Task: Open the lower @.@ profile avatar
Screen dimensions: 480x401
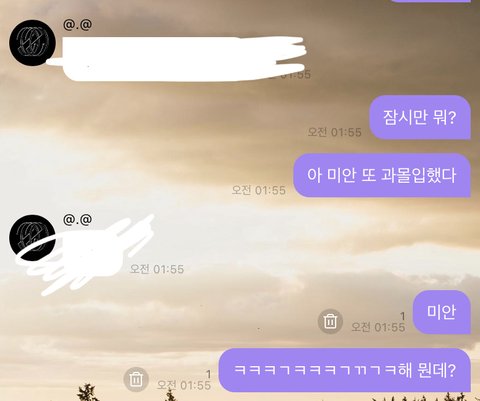Action: pyautogui.click(x=32, y=237)
